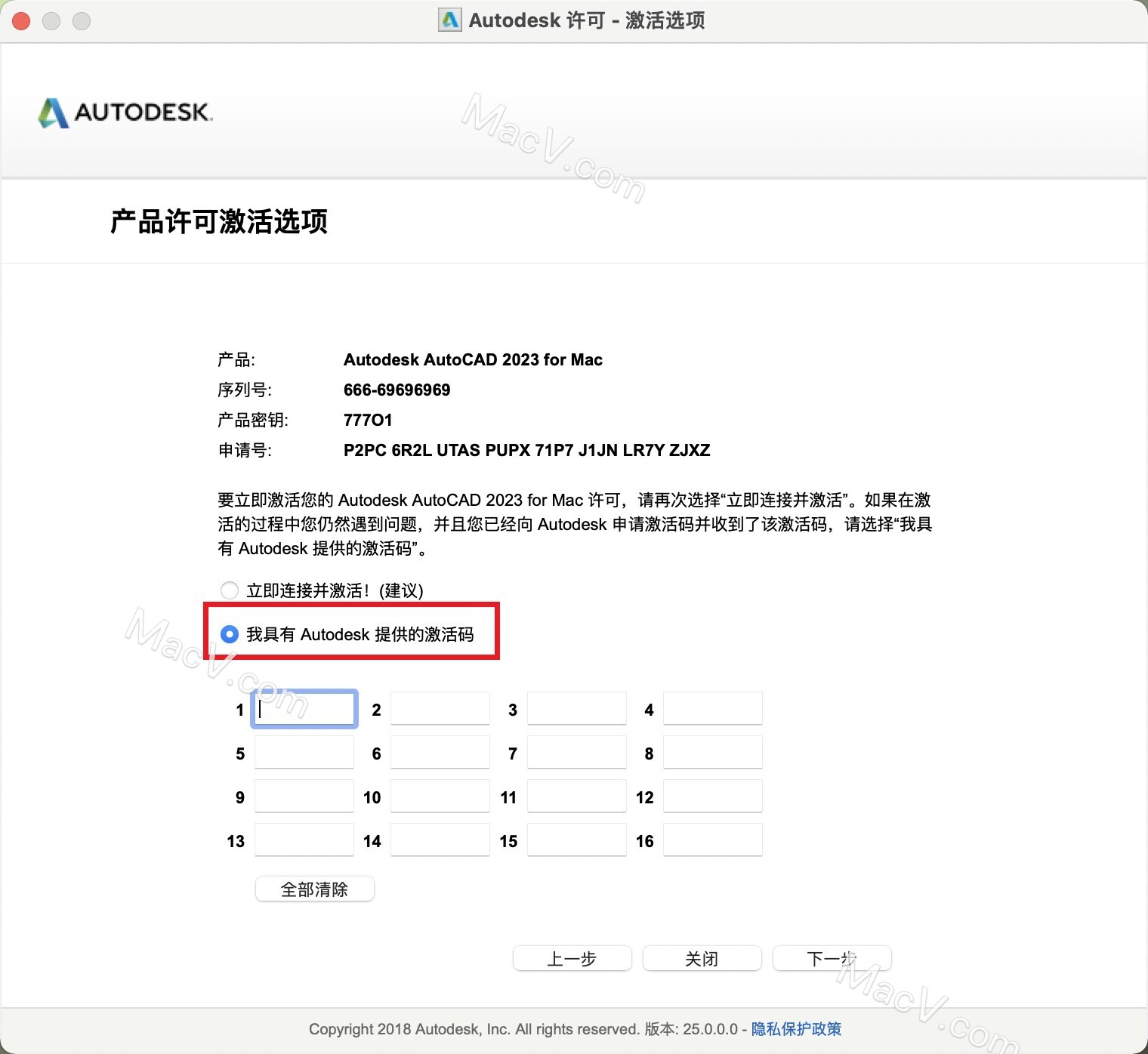Open the 隐私保护政策 link
This screenshot has height=1054, width=1148.
[796, 1029]
